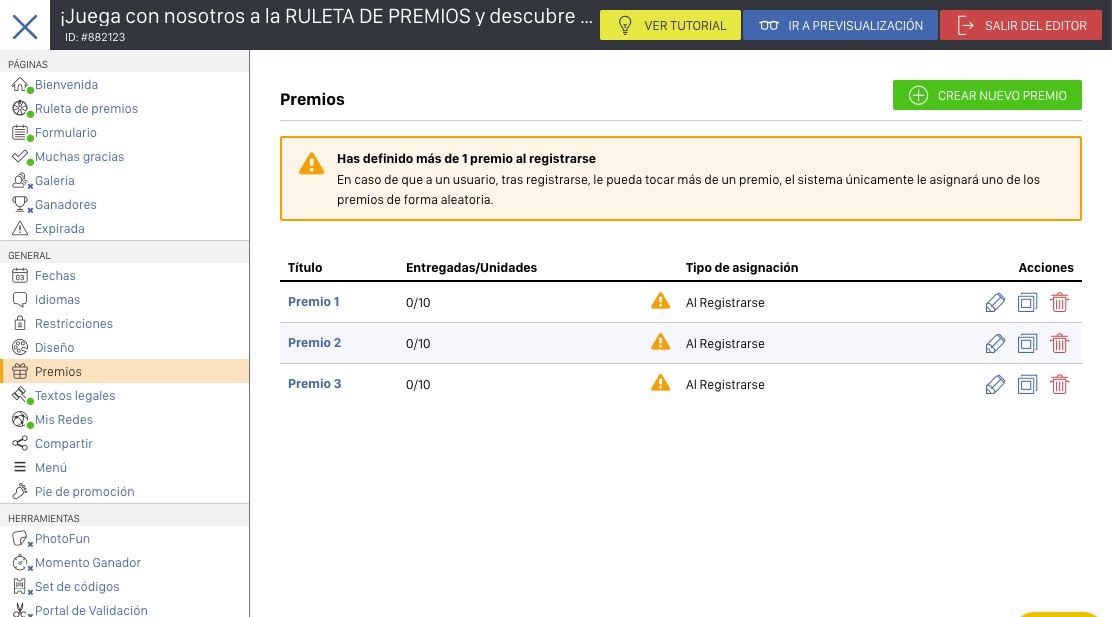This screenshot has height=617, width=1112.
Task: Open the Restricciones settings
Action: tap(72, 323)
